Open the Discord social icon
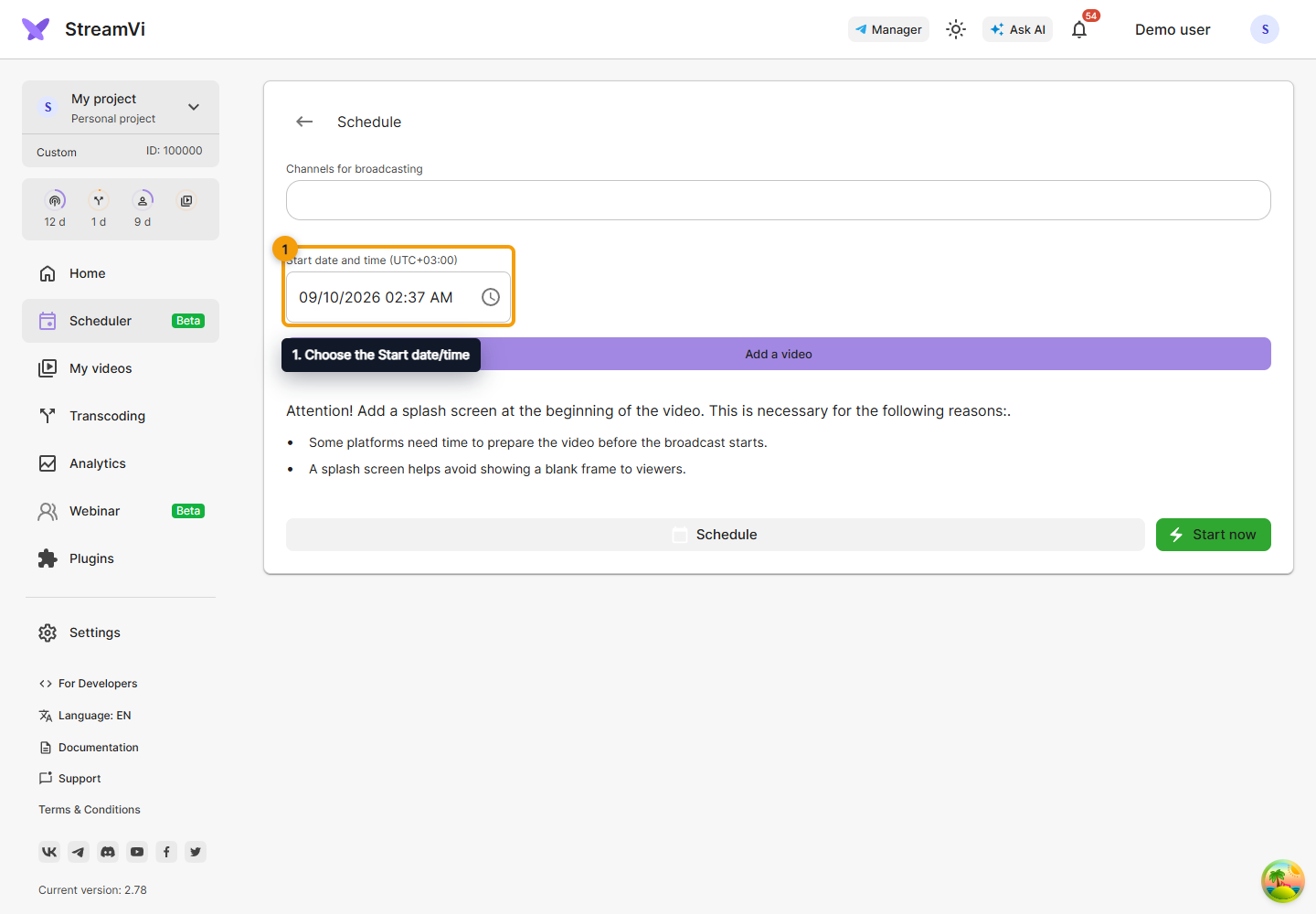The width and height of the screenshot is (1316, 914). 108,852
